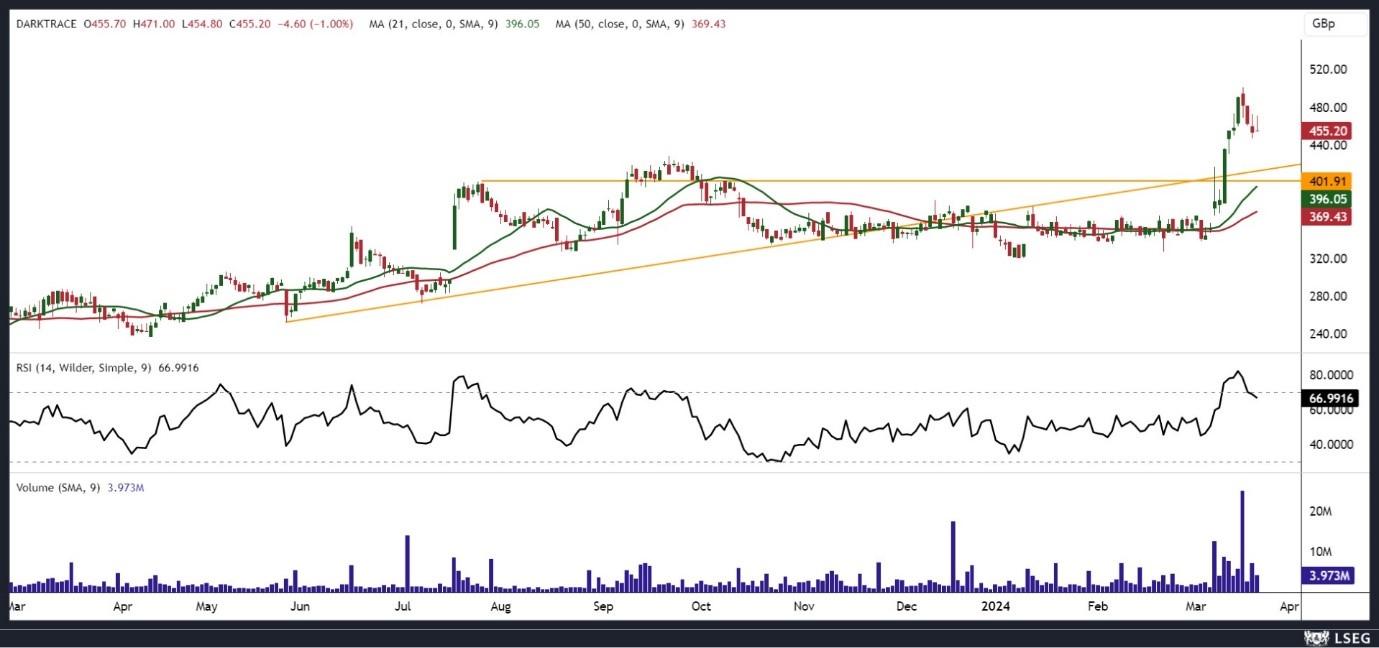Open the Volume (SMA, 9) legend
The width and height of the screenshot is (1379, 648).
58,488
